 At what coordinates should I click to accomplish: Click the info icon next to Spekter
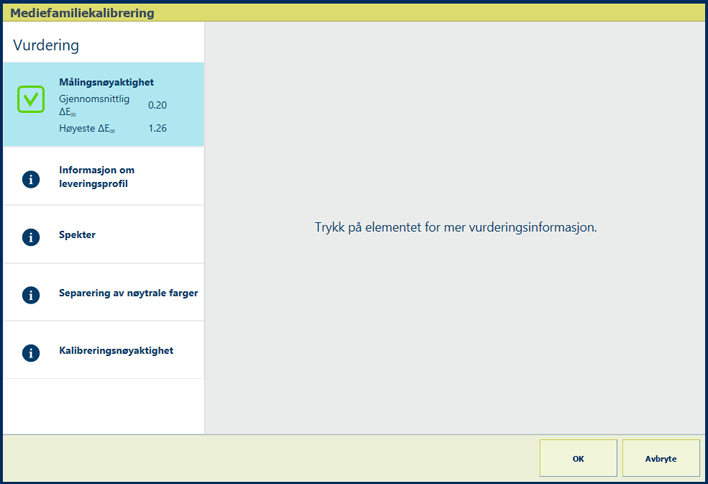(x=31, y=237)
